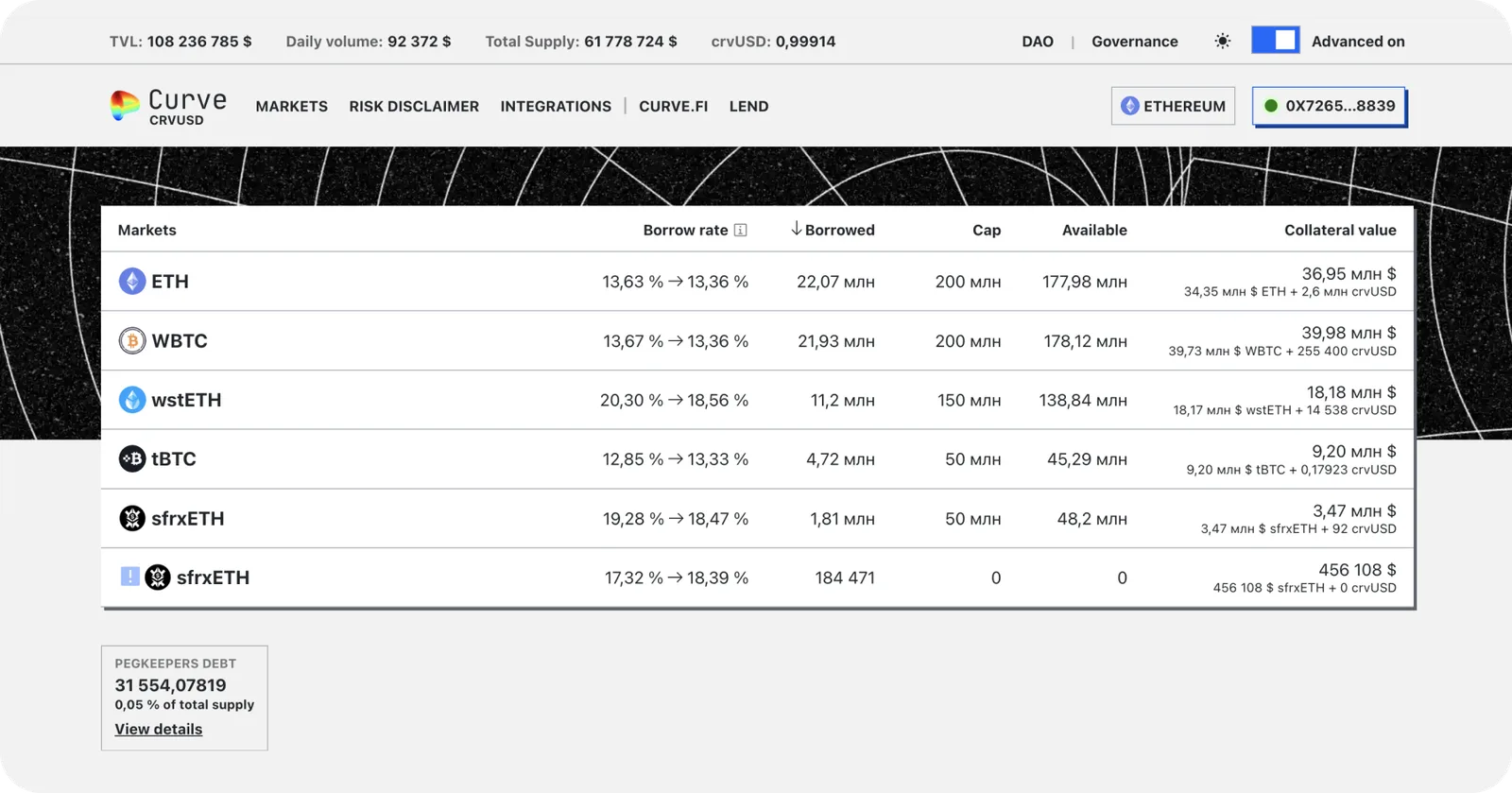The image size is (1512, 793).
Task: Open the DAO link
Action: click(1038, 42)
